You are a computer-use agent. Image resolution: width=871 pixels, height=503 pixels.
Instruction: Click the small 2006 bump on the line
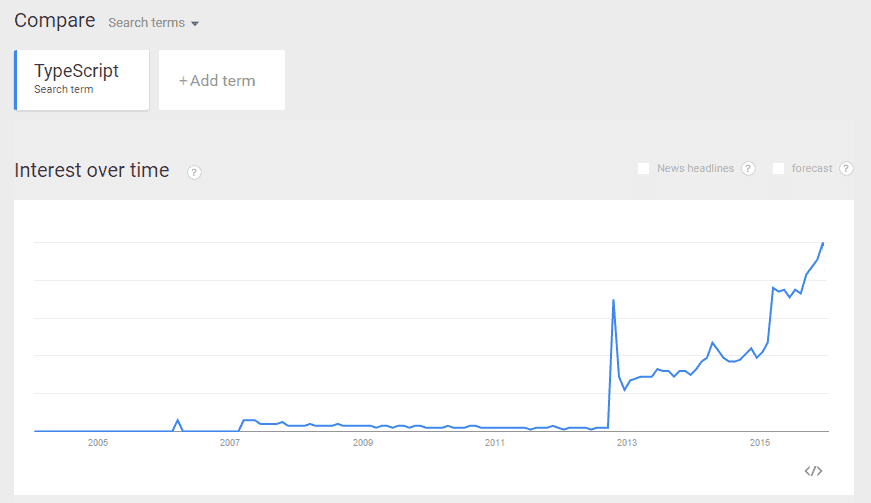177,420
